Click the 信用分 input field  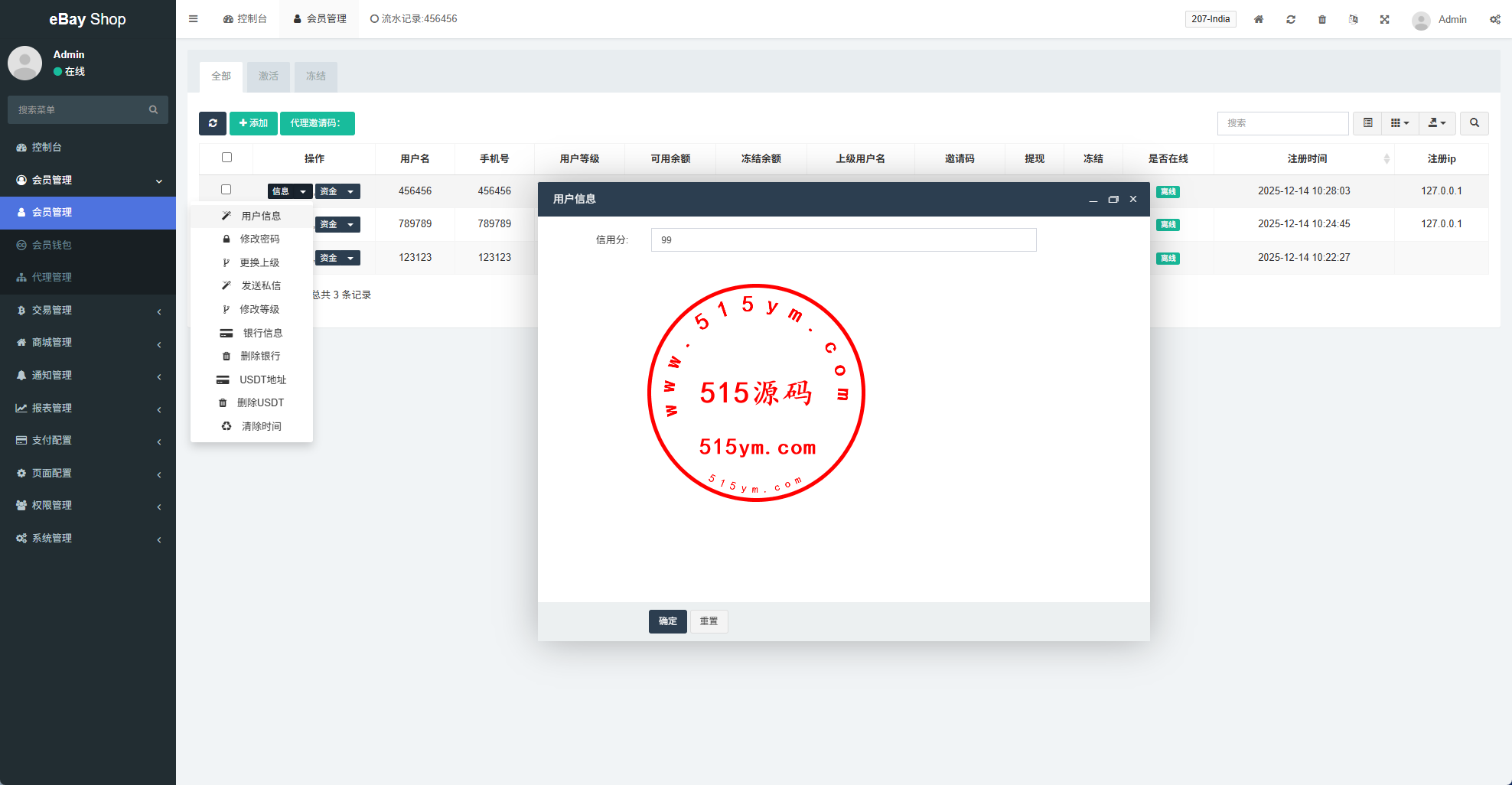tap(843, 240)
